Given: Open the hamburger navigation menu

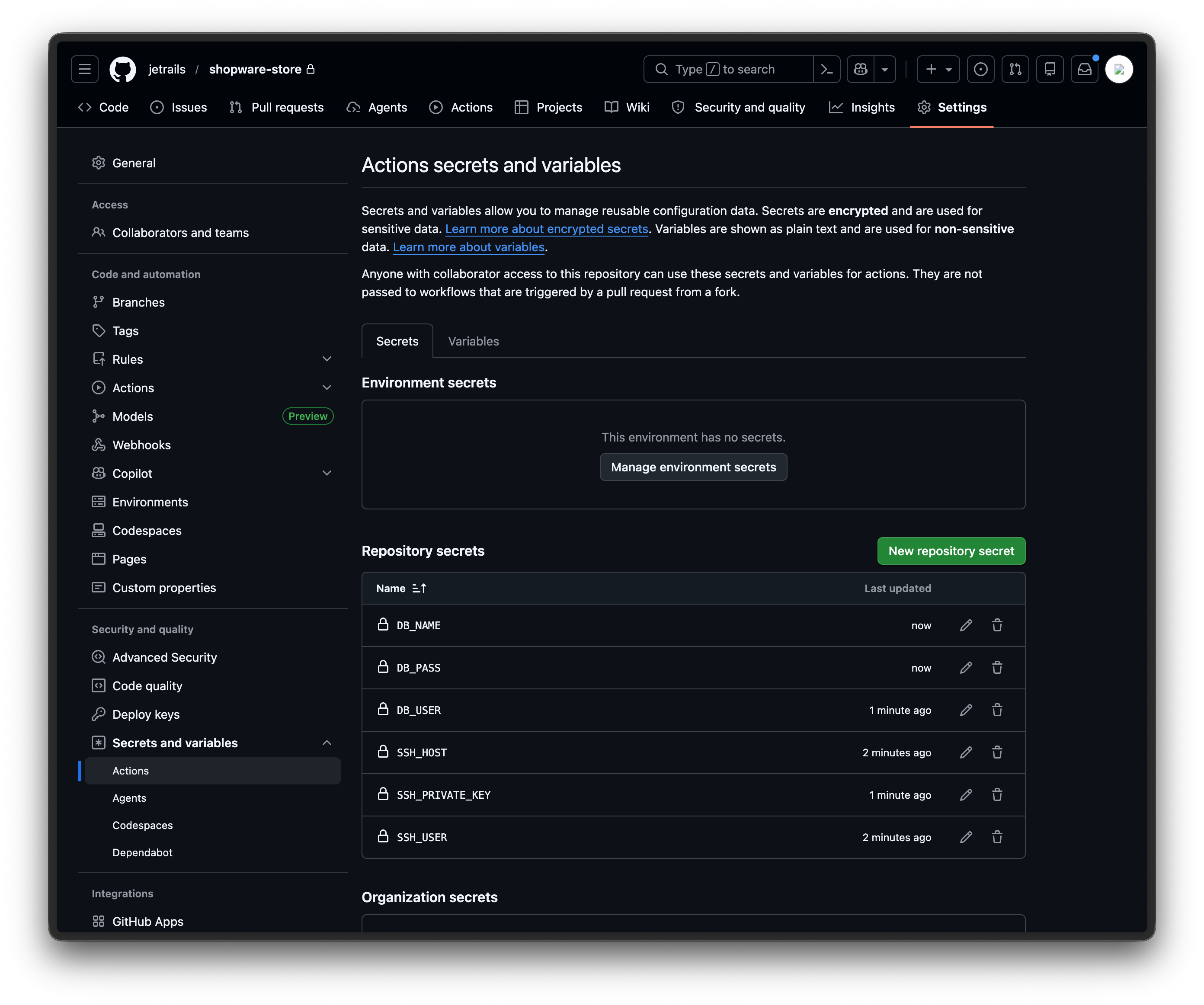Looking at the screenshot, I should [85, 69].
